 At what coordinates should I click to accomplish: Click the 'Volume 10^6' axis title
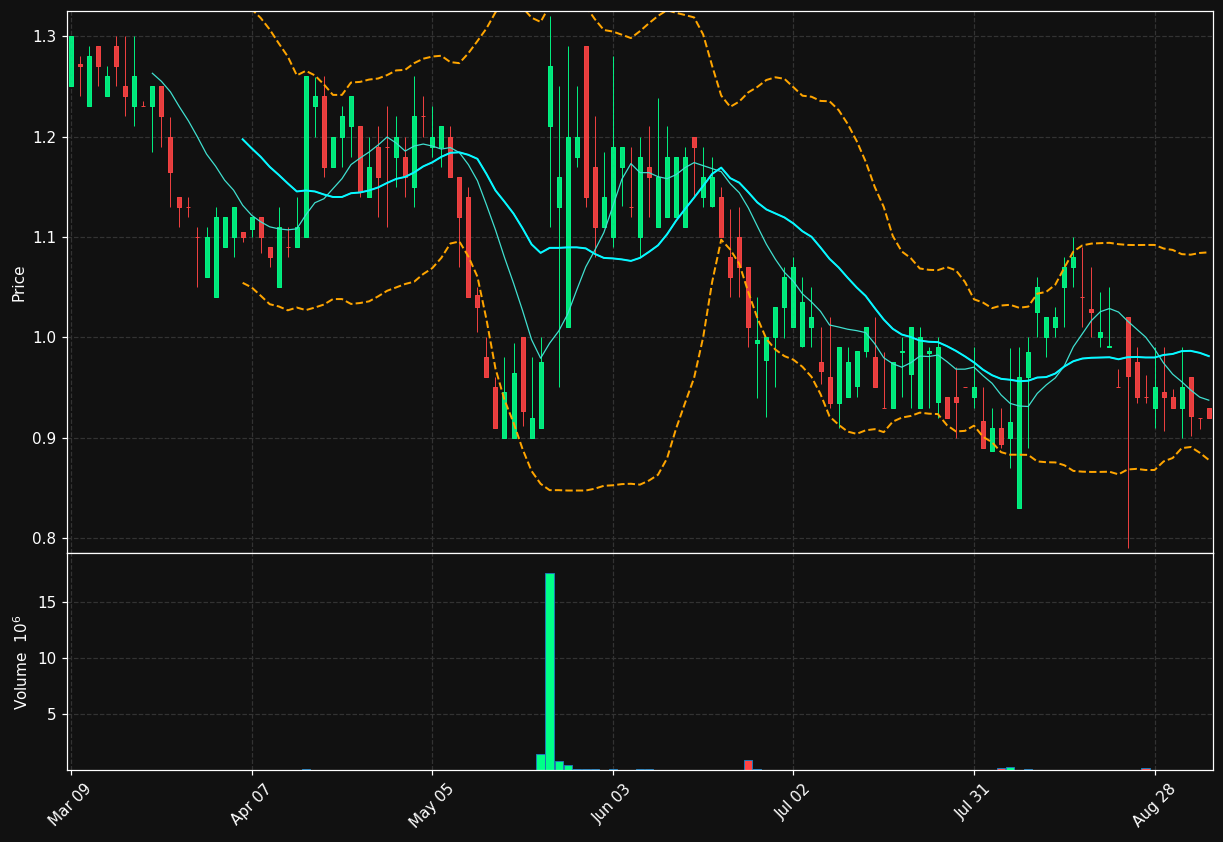[x=21, y=662]
